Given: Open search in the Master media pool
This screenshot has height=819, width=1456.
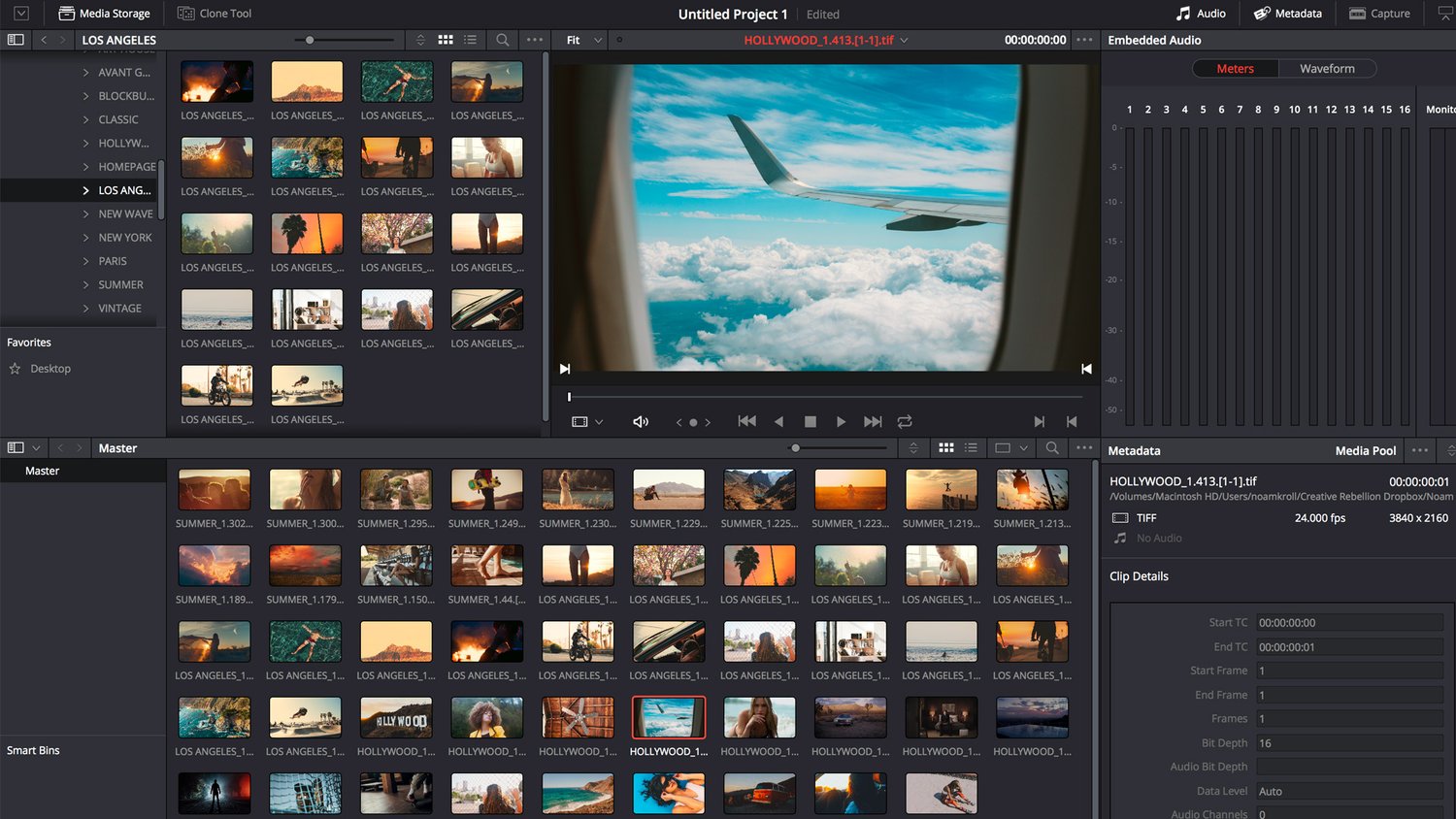Looking at the screenshot, I should (1052, 448).
